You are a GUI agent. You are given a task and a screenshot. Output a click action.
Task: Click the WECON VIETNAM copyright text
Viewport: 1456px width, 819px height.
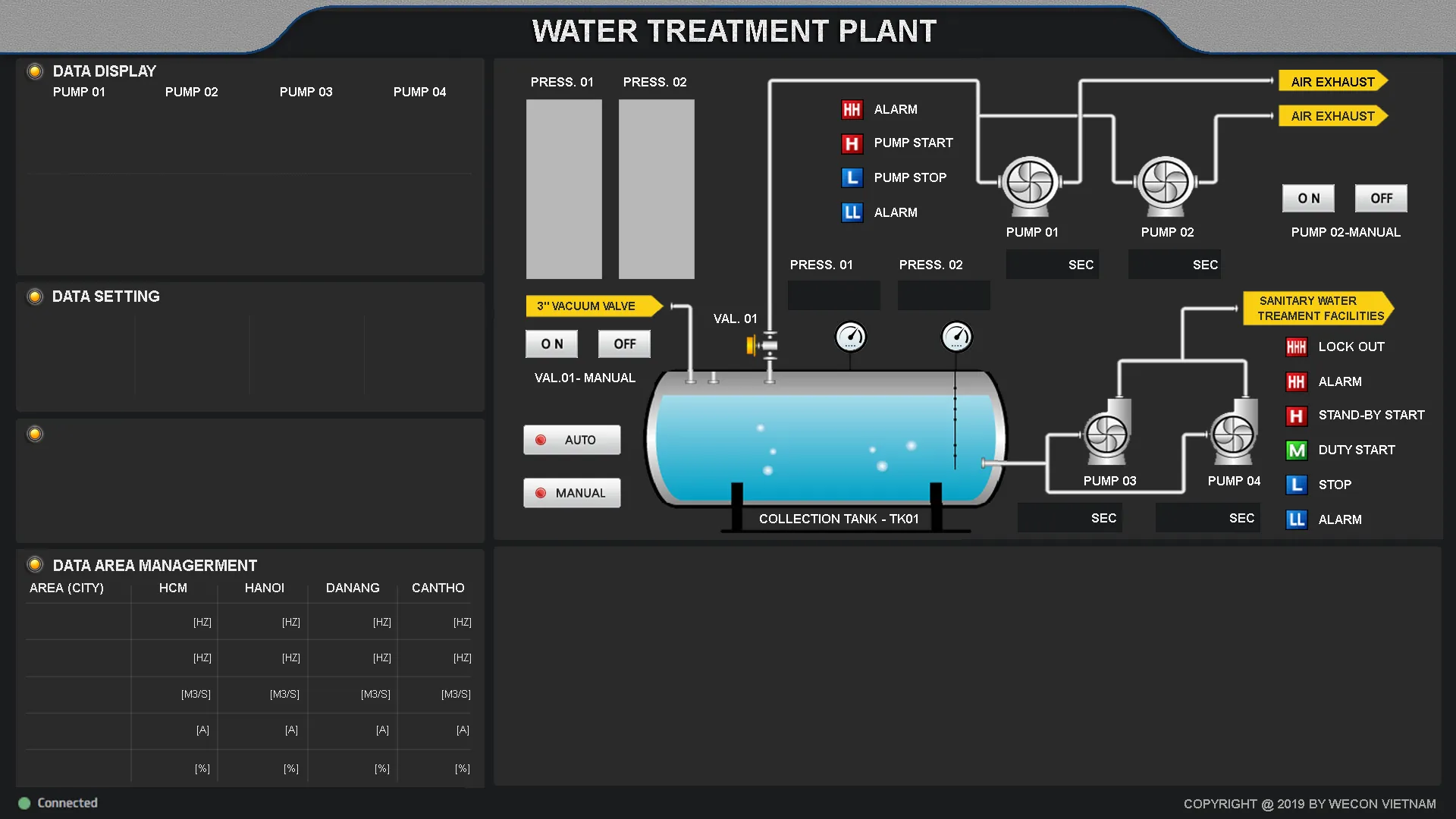point(1310,804)
